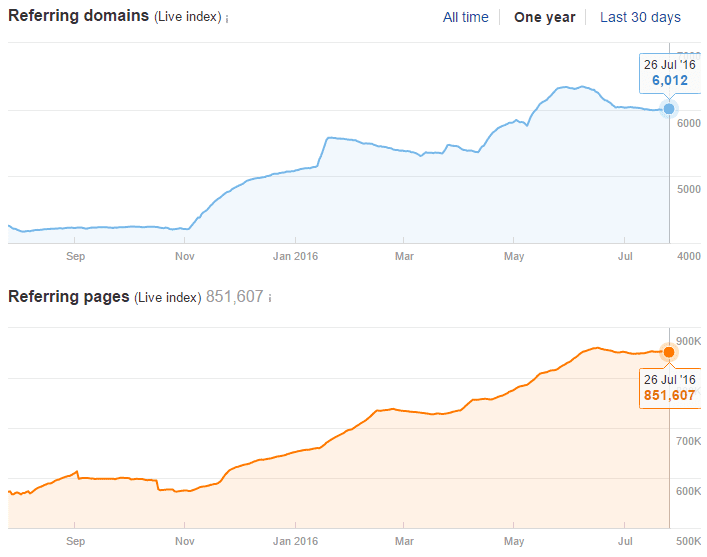Click the orange data point marker

pyautogui.click(x=669, y=351)
